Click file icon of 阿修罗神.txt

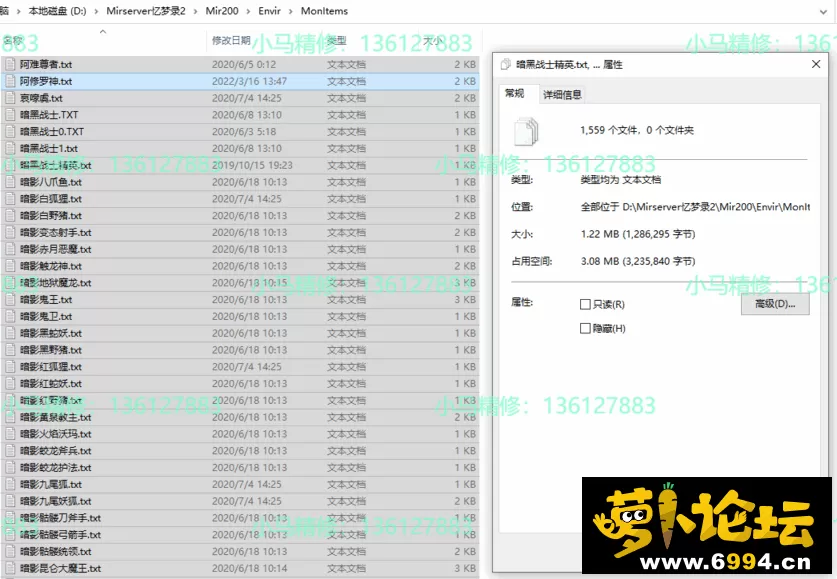click(10, 81)
